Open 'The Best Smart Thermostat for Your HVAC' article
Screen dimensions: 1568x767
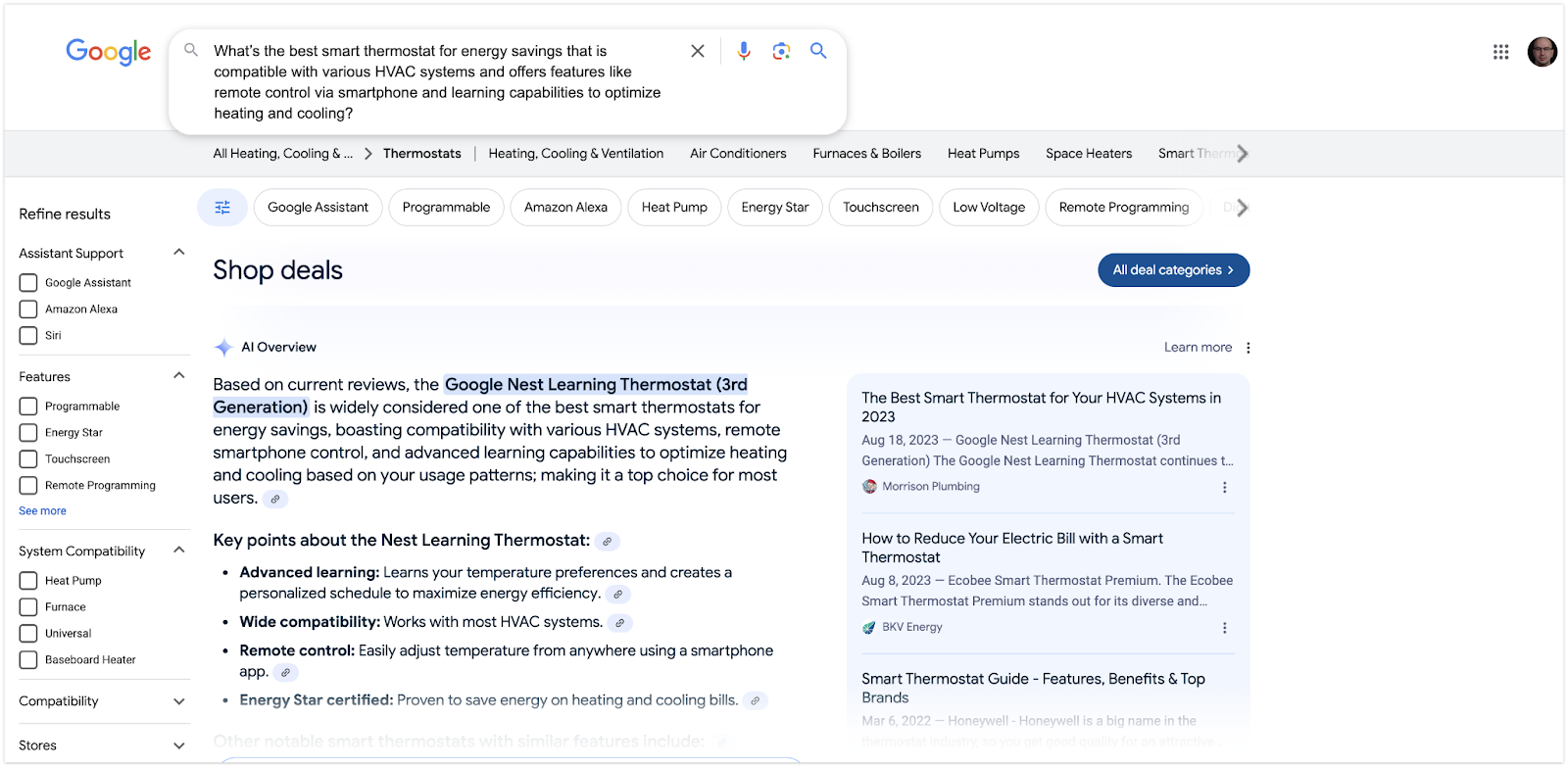1042,407
